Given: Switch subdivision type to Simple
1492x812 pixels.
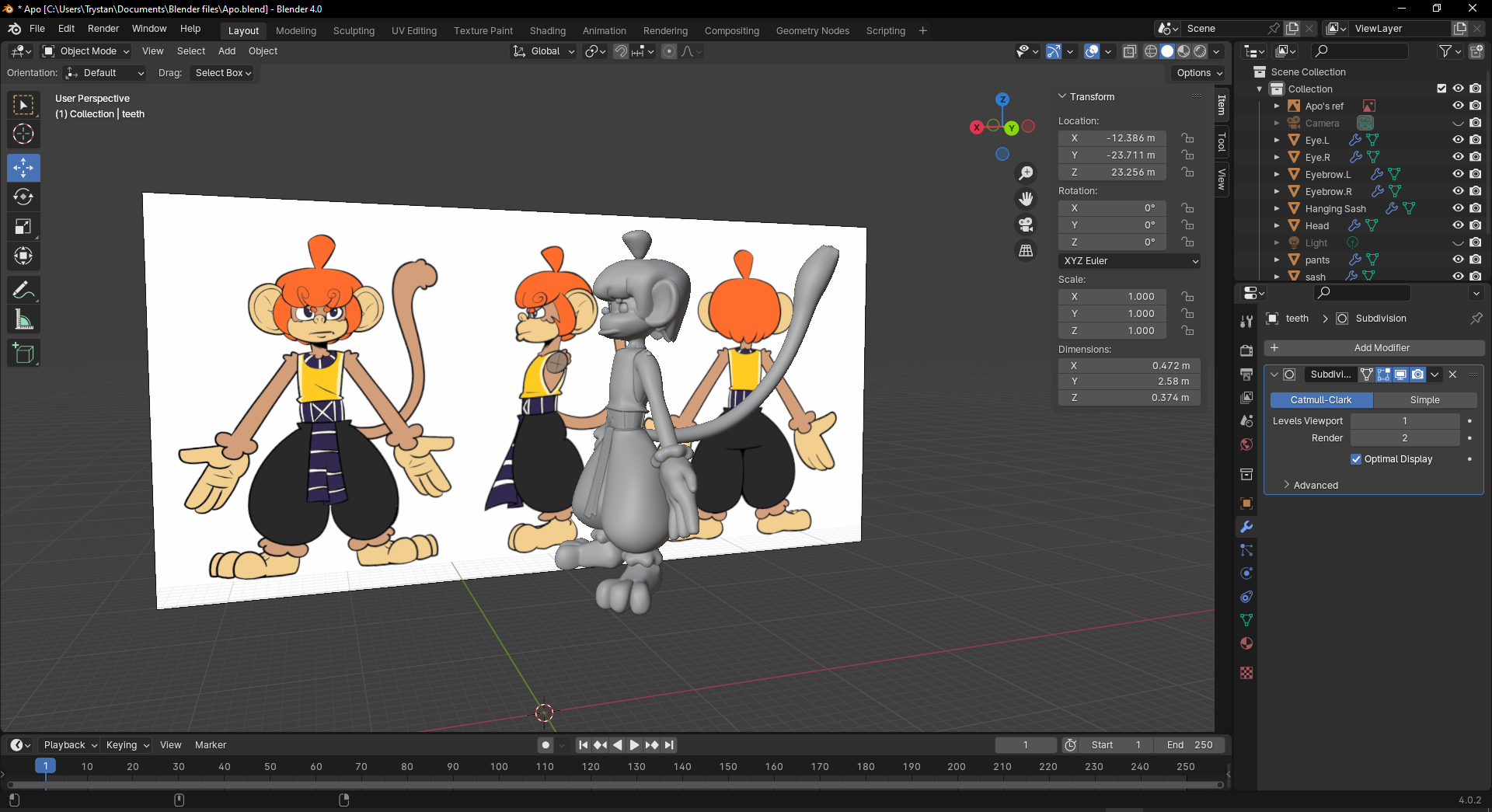Looking at the screenshot, I should [x=1424, y=400].
